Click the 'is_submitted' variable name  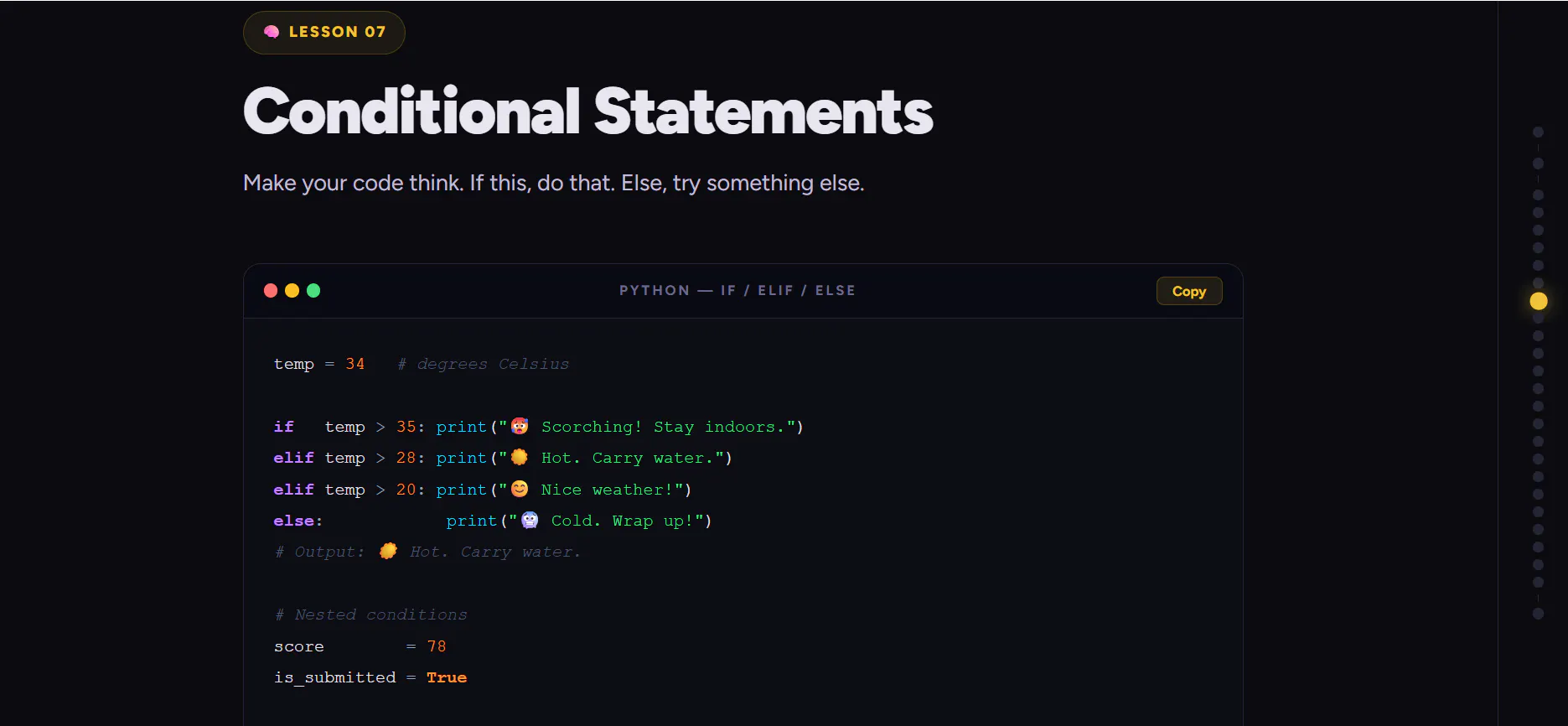334,677
